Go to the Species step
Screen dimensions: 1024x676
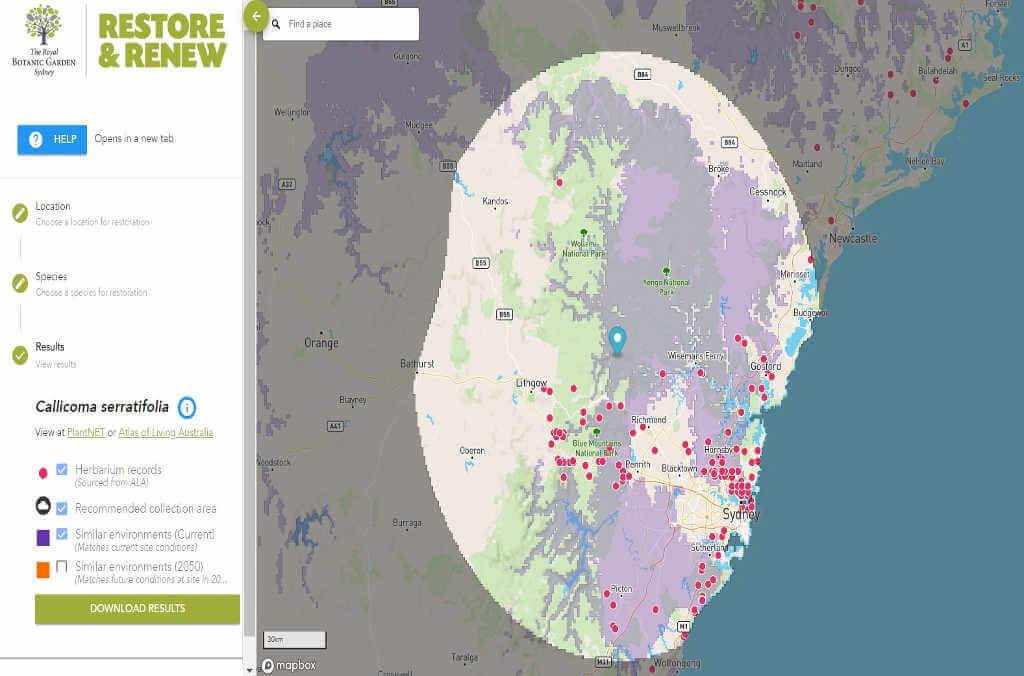pos(51,277)
